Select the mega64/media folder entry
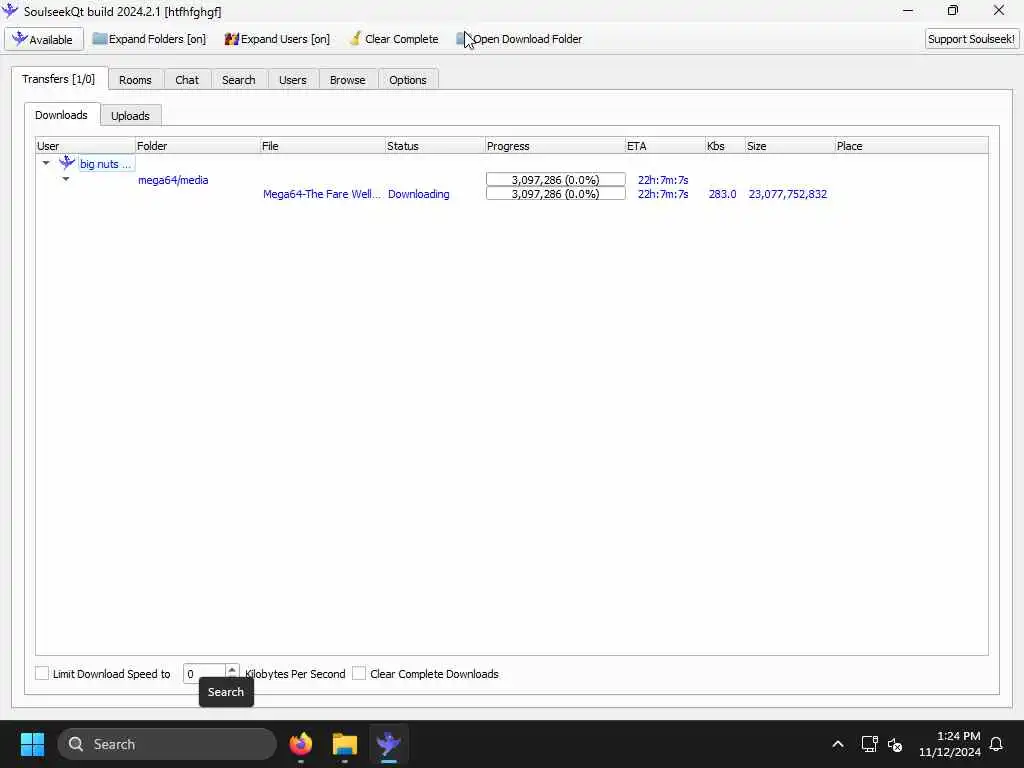The height and width of the screenshot is (768, 1024). (173, 180)
